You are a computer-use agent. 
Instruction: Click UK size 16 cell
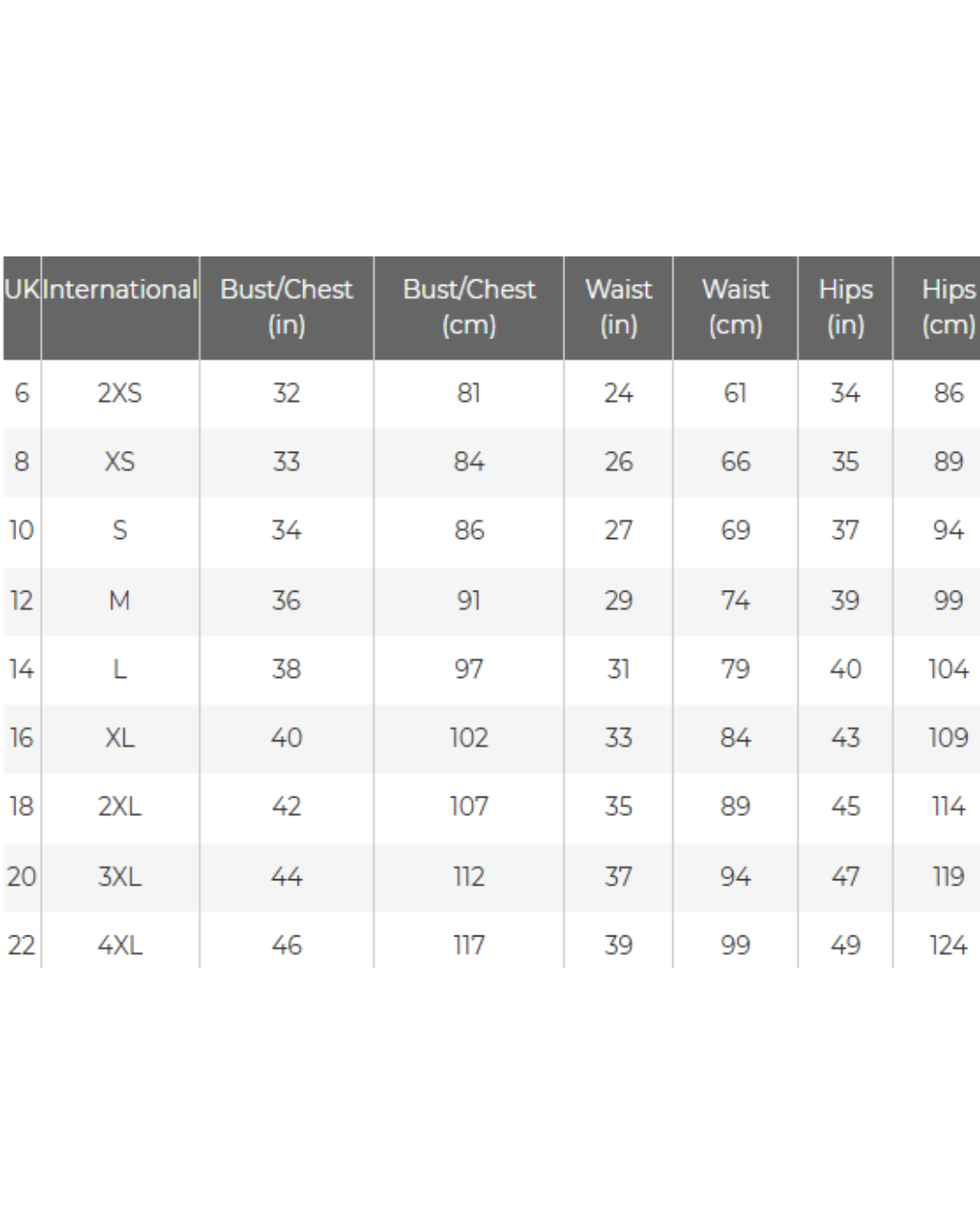(22, 738)
